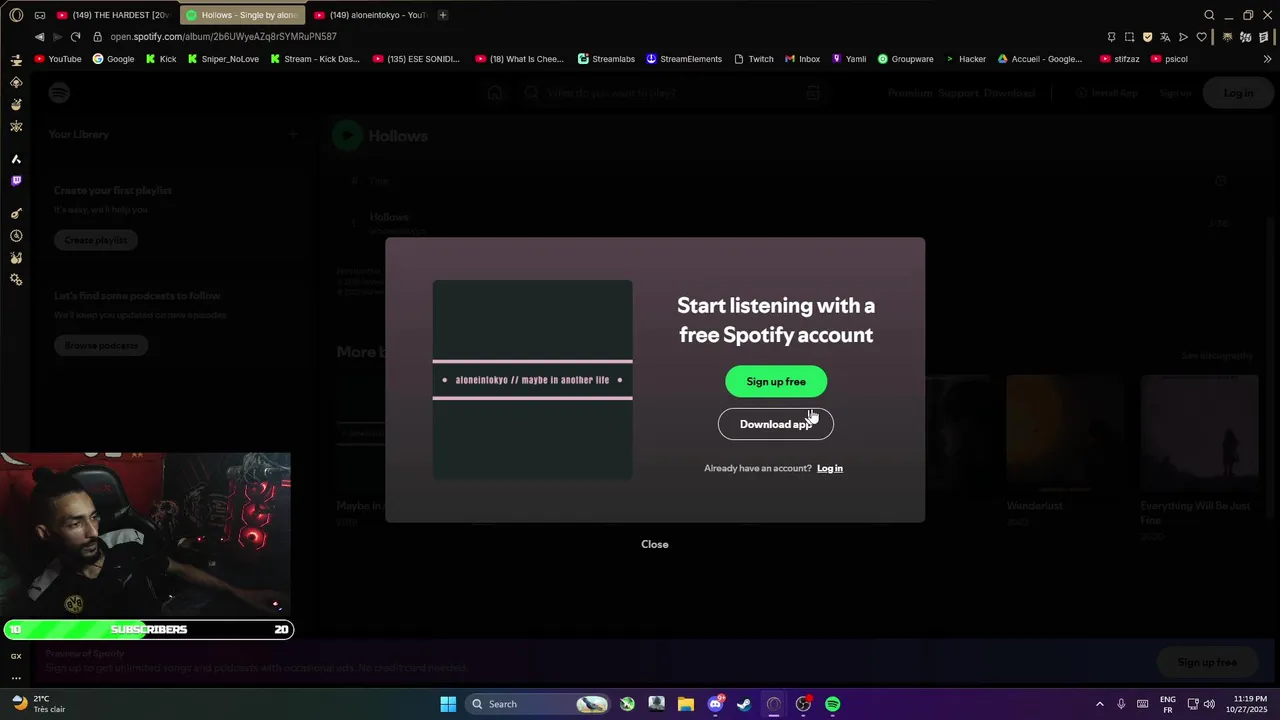Open Spotify app from the taskbar

[x=832, y=704]
